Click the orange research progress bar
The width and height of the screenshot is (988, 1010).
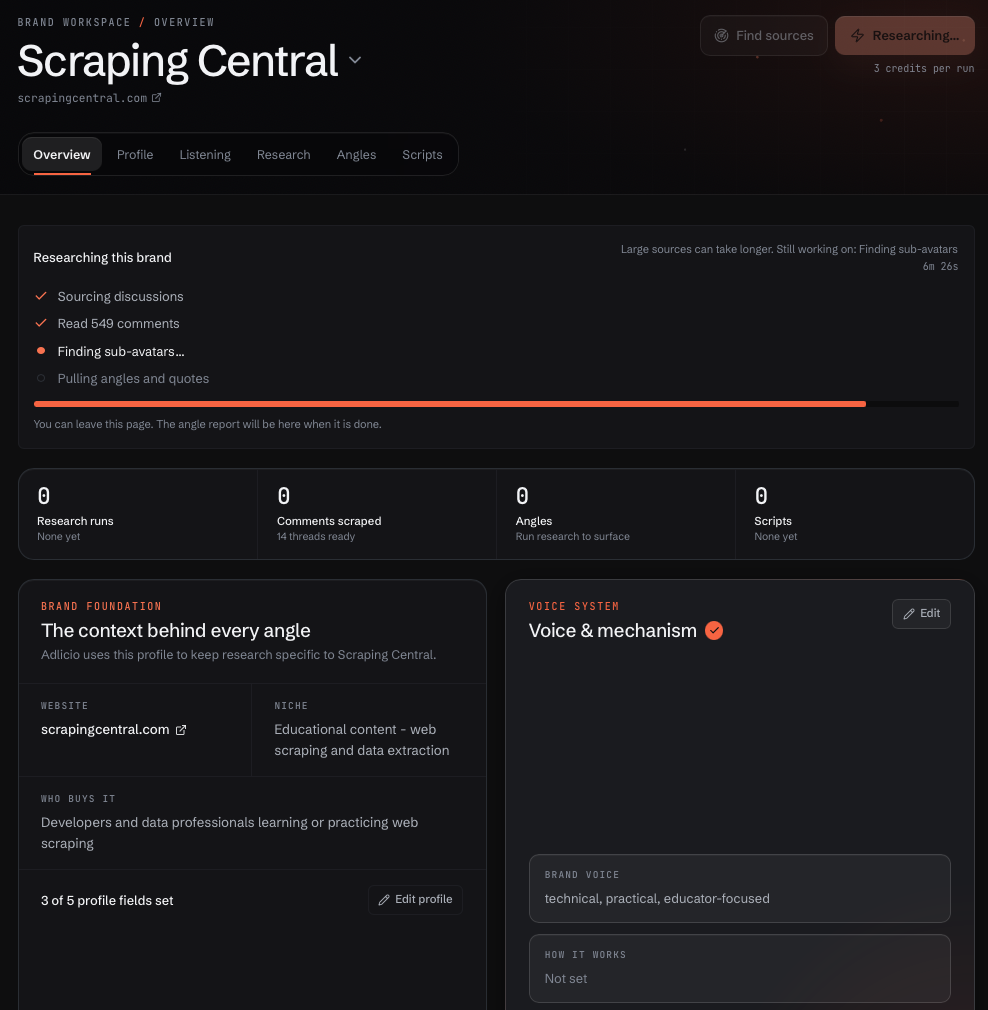pos(450,404)
